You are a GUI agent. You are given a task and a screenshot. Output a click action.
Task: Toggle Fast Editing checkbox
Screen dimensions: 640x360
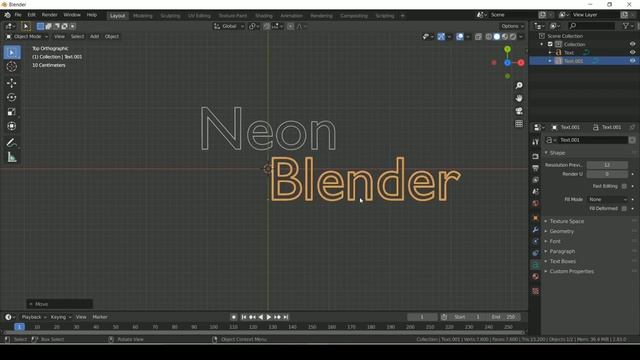pos(624,186)
